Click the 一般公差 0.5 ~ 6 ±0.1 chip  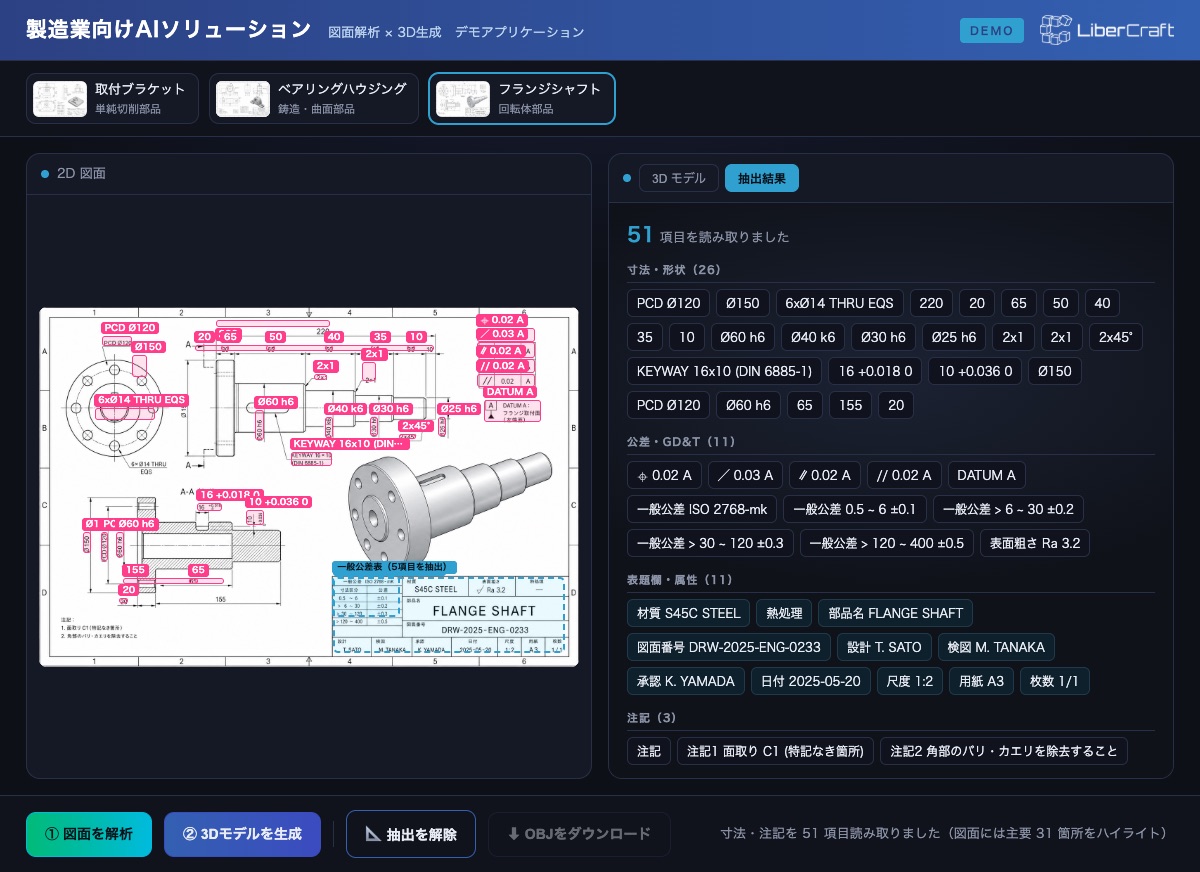[855, 510]
